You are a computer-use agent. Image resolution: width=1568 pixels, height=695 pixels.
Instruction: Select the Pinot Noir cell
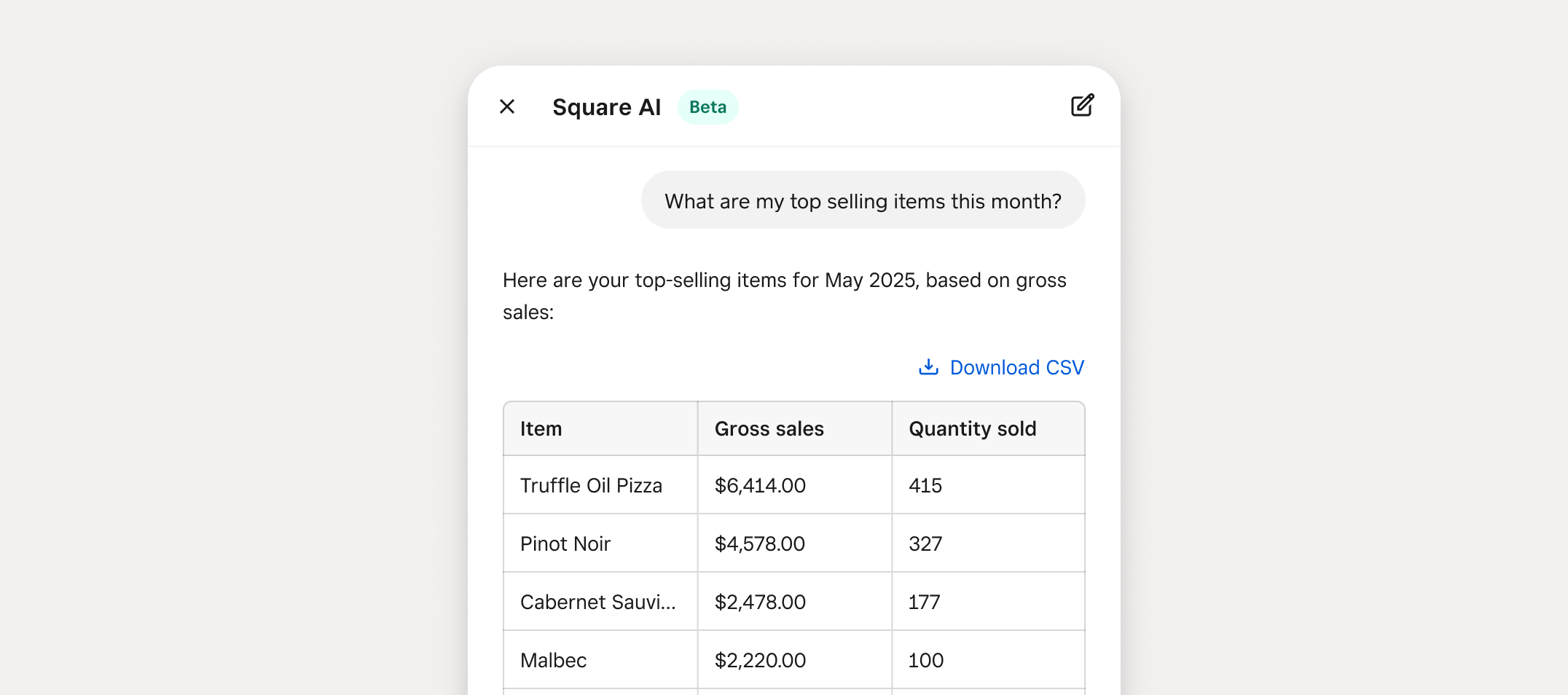click(600, 543)
